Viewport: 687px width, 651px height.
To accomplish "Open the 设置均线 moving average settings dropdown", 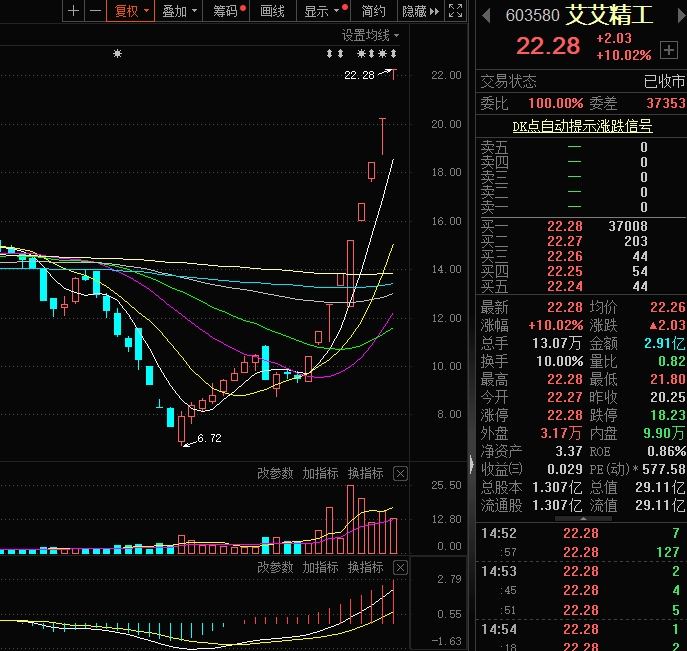I will (x=369, y=34).
